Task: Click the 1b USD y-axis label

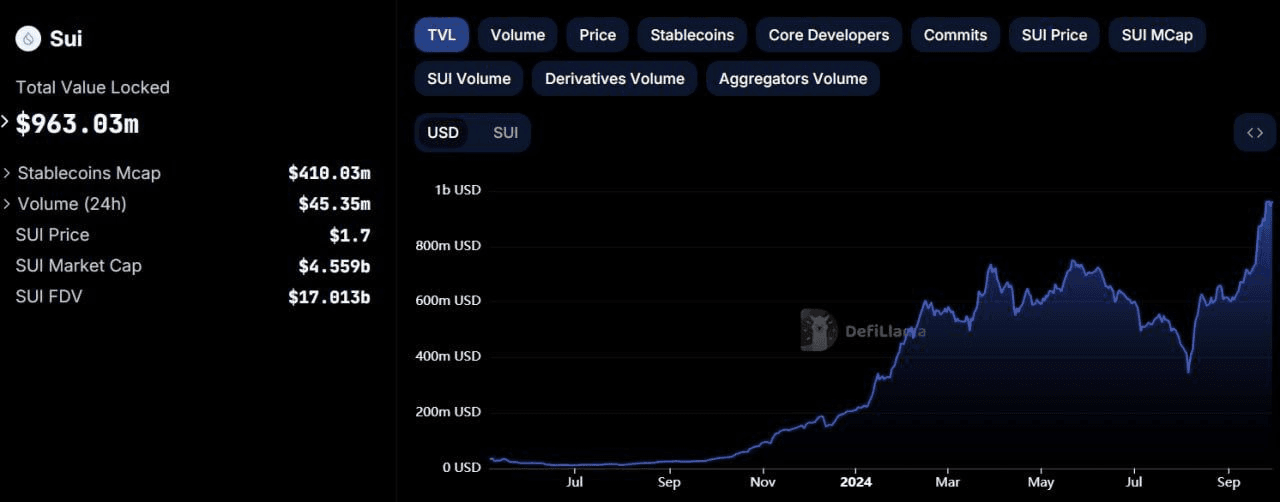Action: click(458, 189)
